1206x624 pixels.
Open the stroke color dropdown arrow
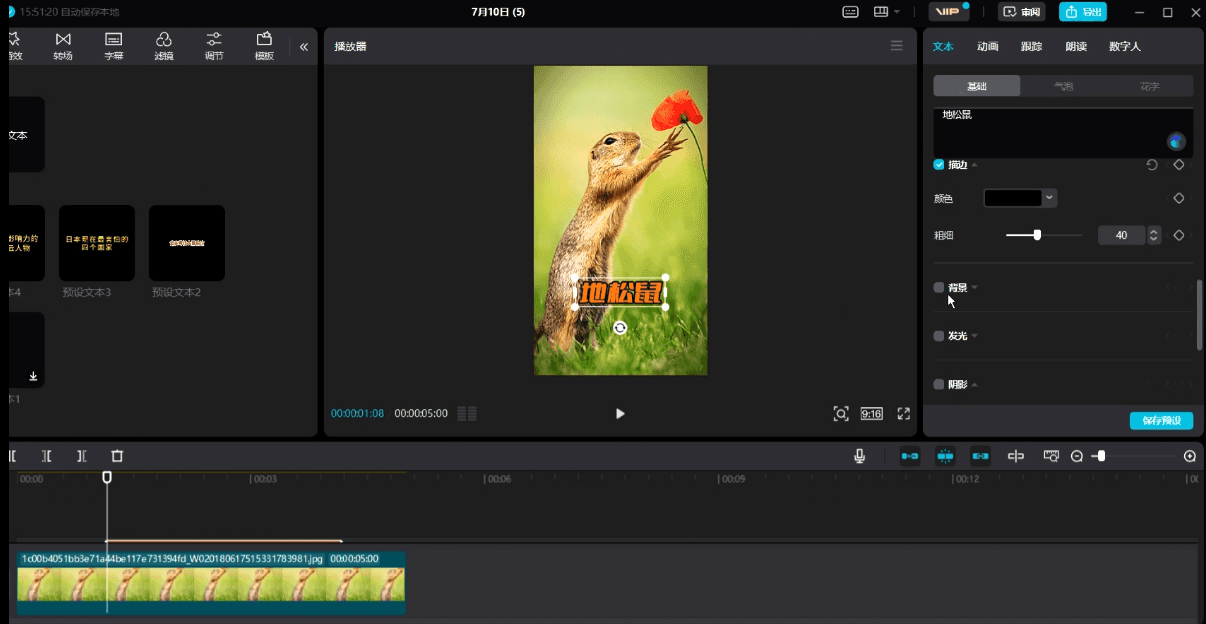tap(1049, 198)
